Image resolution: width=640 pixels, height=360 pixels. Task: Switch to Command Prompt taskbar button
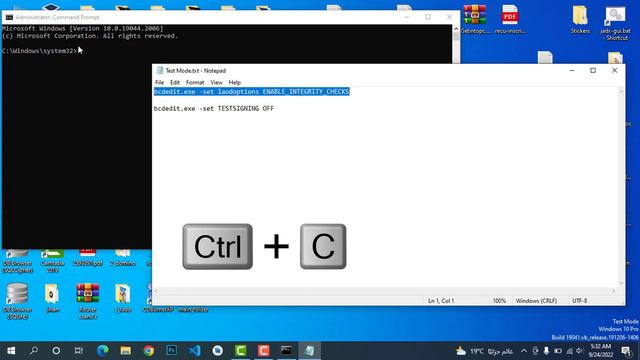[x=286, y=351]
